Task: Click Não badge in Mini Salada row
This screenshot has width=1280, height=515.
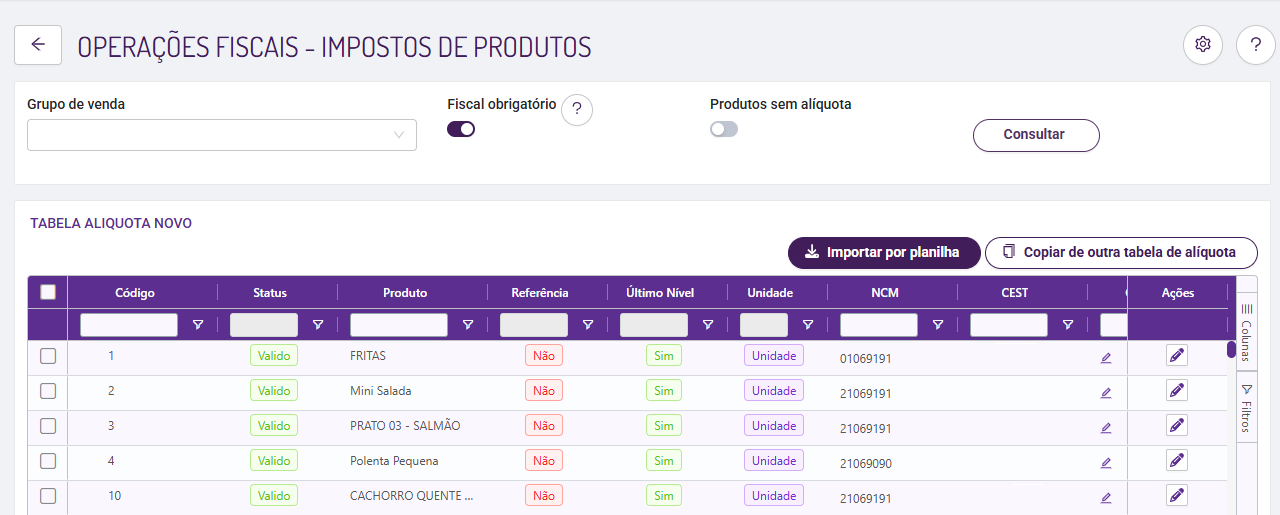Action: pyautogui.click(x=544, y=391)
